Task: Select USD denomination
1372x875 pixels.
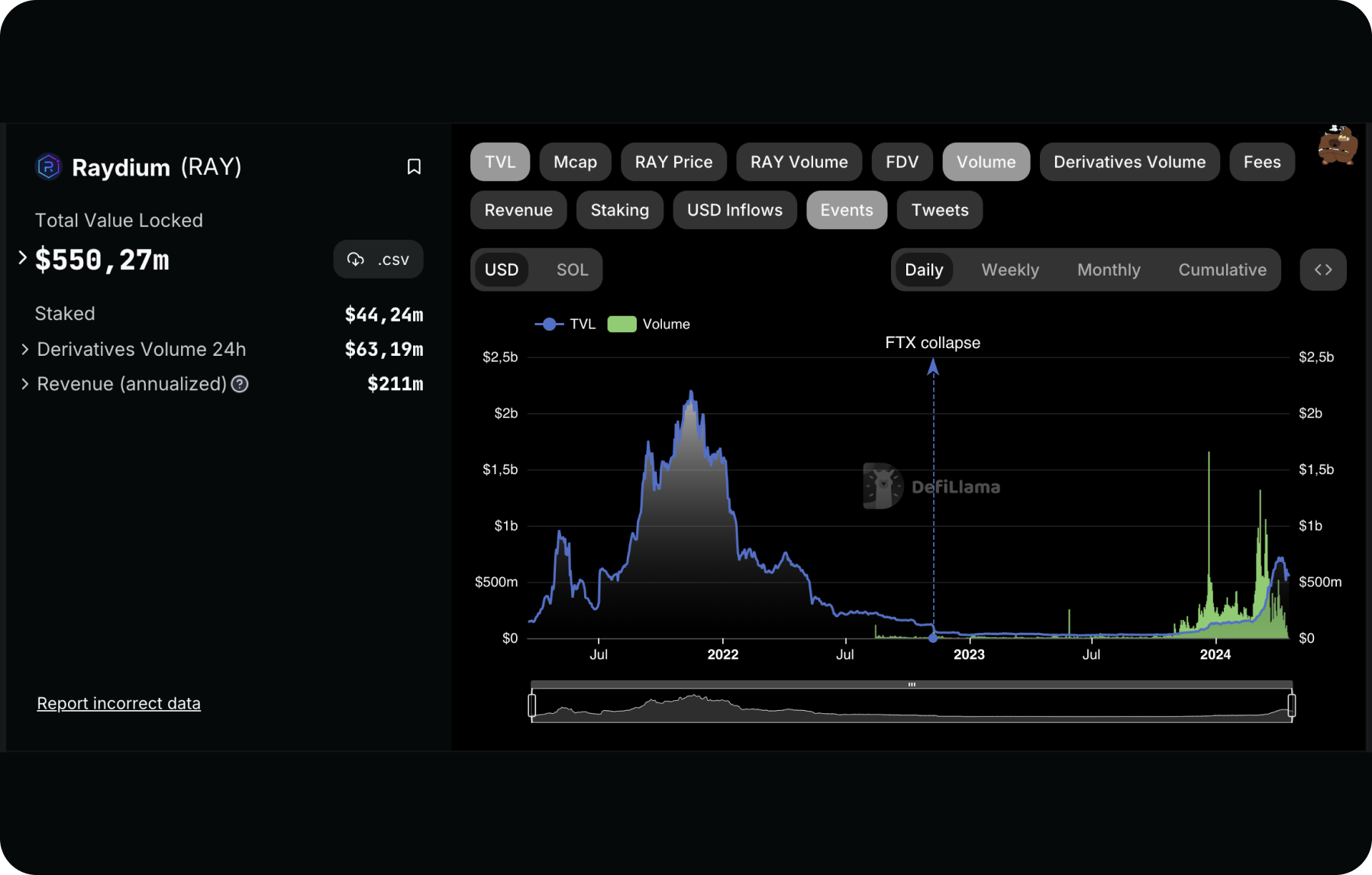Action: click(502, 270)
